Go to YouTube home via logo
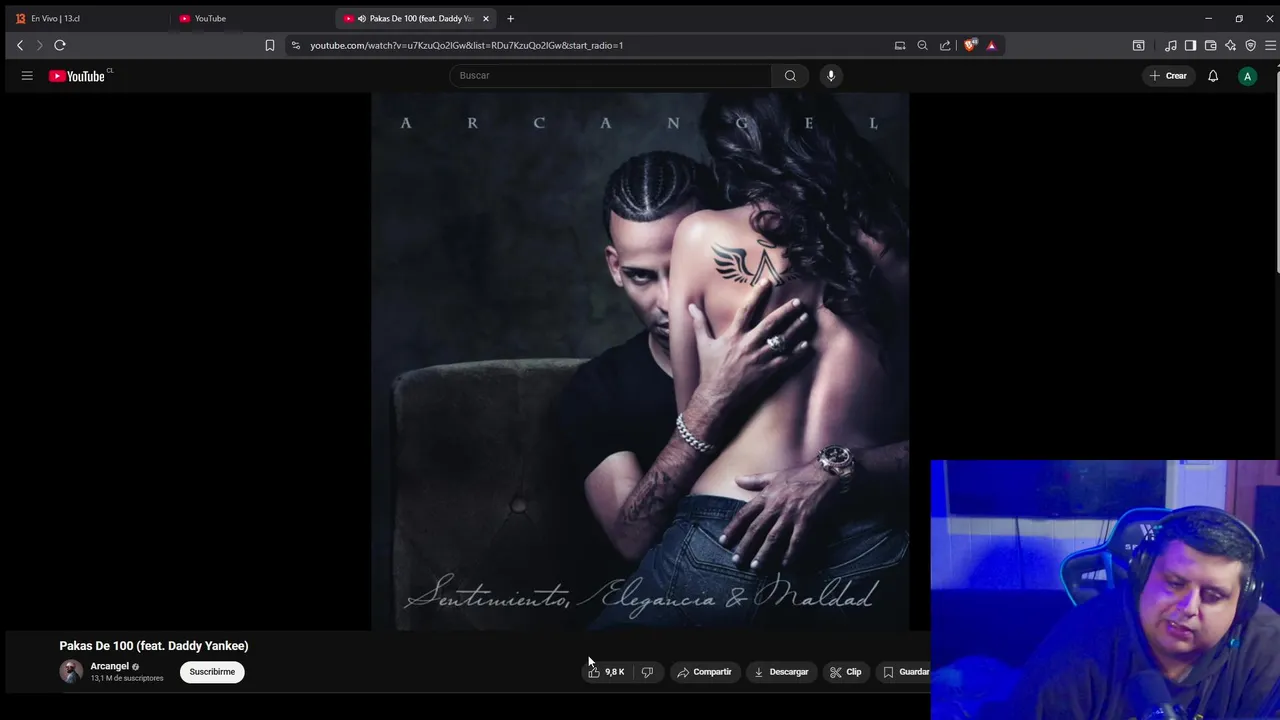Screen dimensions: 1280x720 point(77,76)
